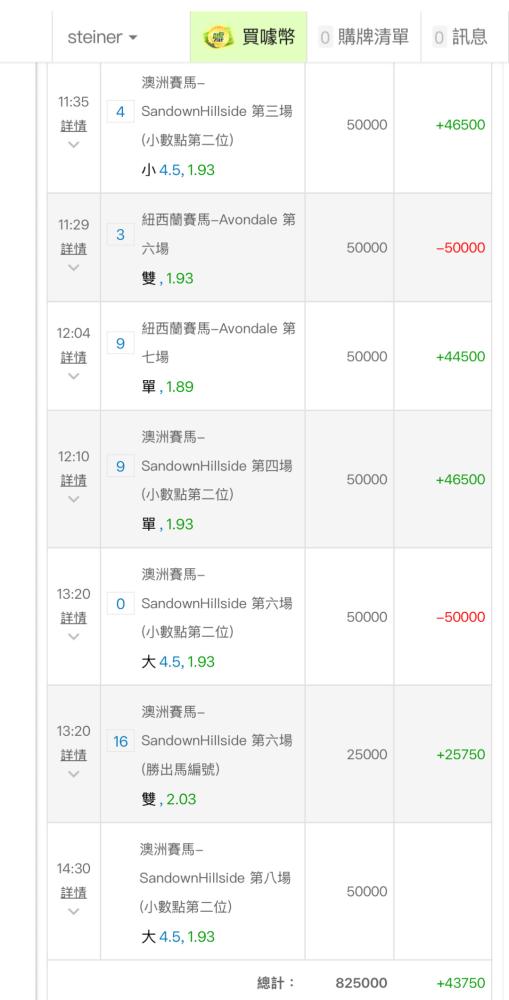Open the 購牌清單 tab

click(364, 37)
